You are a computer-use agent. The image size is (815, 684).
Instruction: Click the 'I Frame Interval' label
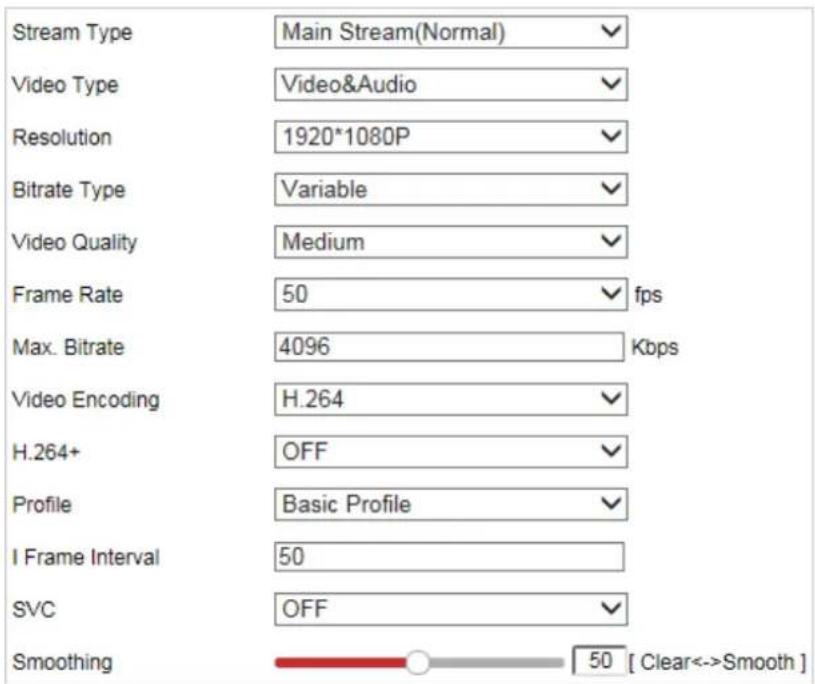86,558
